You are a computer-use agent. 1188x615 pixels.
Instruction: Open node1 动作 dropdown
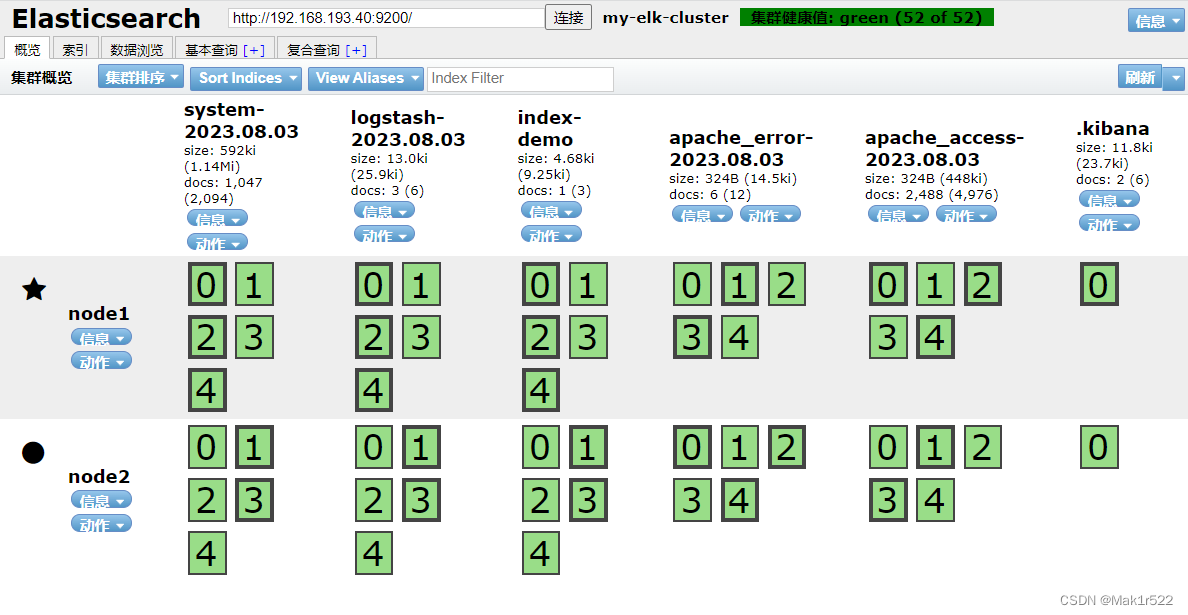[102, 361]
